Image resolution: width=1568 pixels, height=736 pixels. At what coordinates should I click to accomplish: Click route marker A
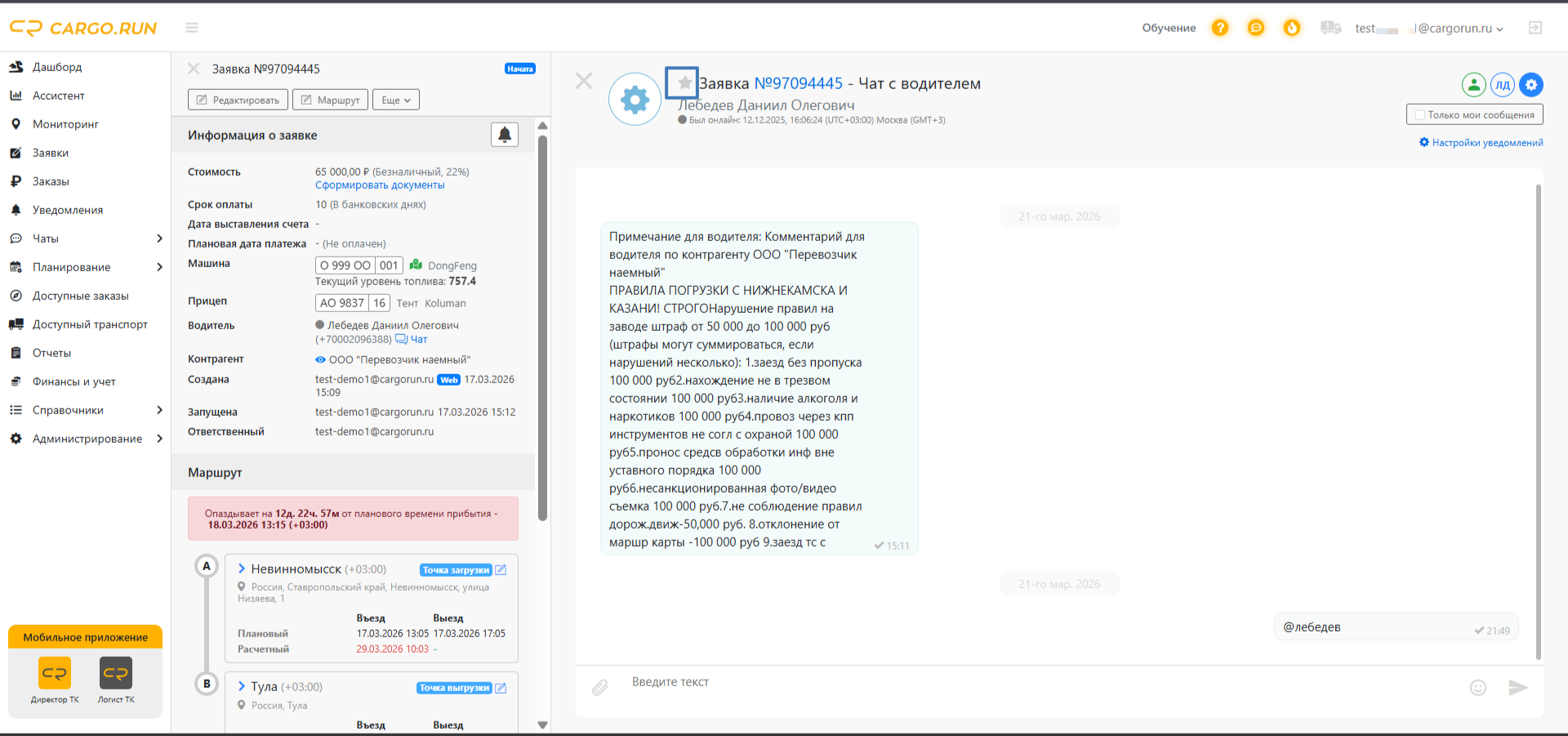(x=207, y=566)
